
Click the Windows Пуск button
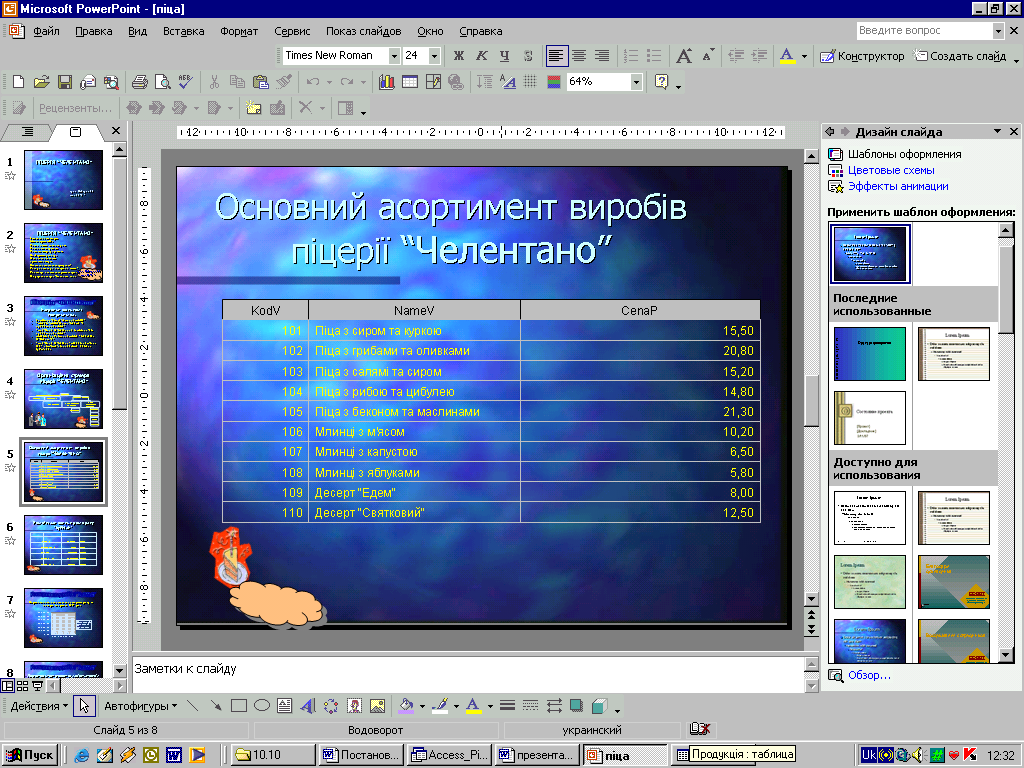[30, 755]
